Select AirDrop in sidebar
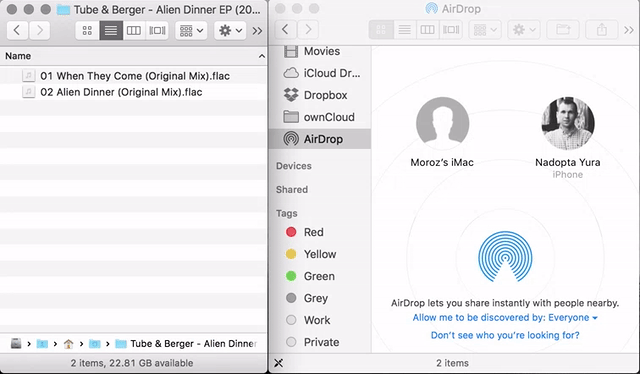640x374 pixels. [x=320, y=139]
